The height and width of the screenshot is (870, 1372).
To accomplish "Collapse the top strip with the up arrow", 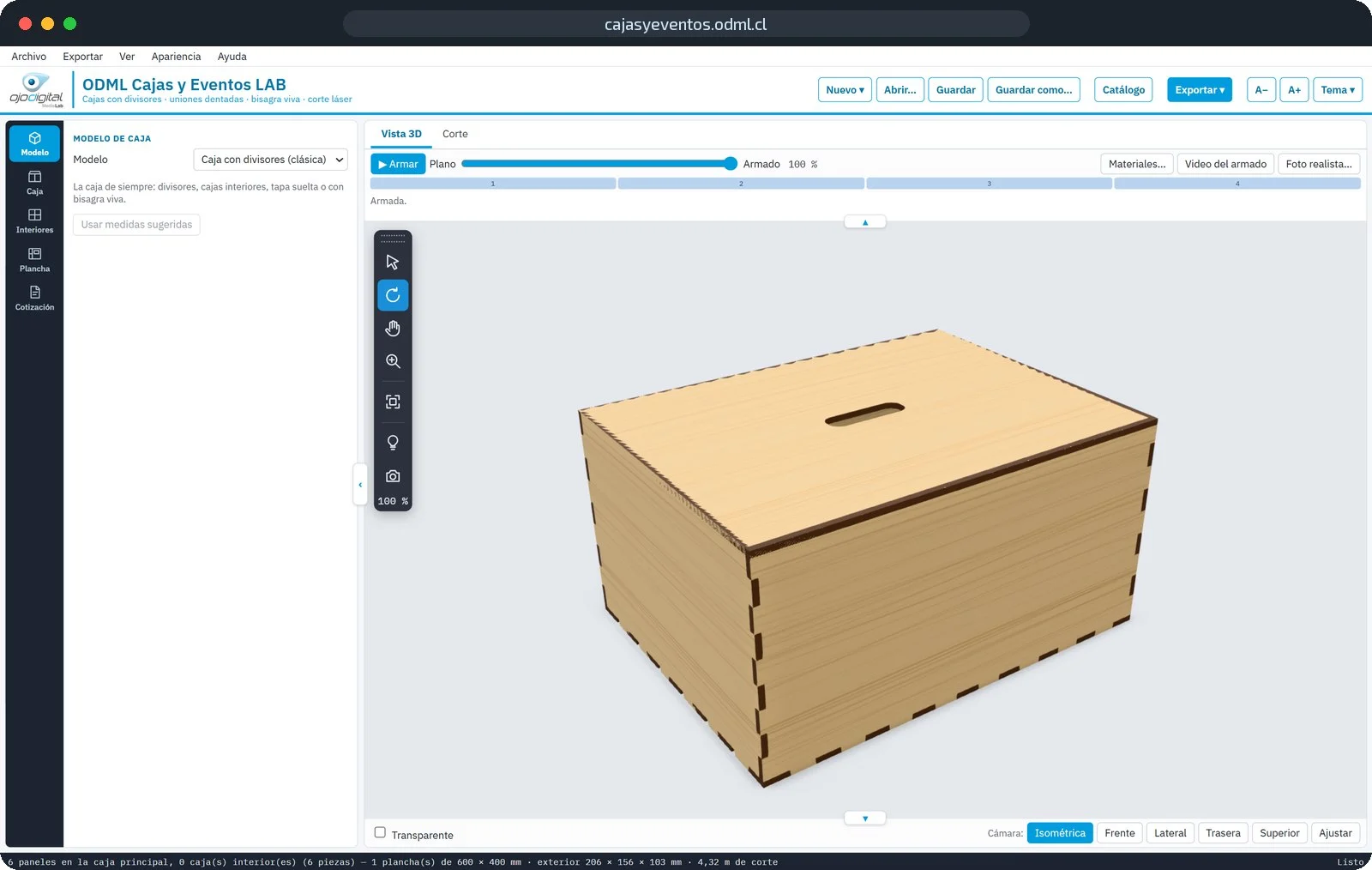I will coord(865,222).
